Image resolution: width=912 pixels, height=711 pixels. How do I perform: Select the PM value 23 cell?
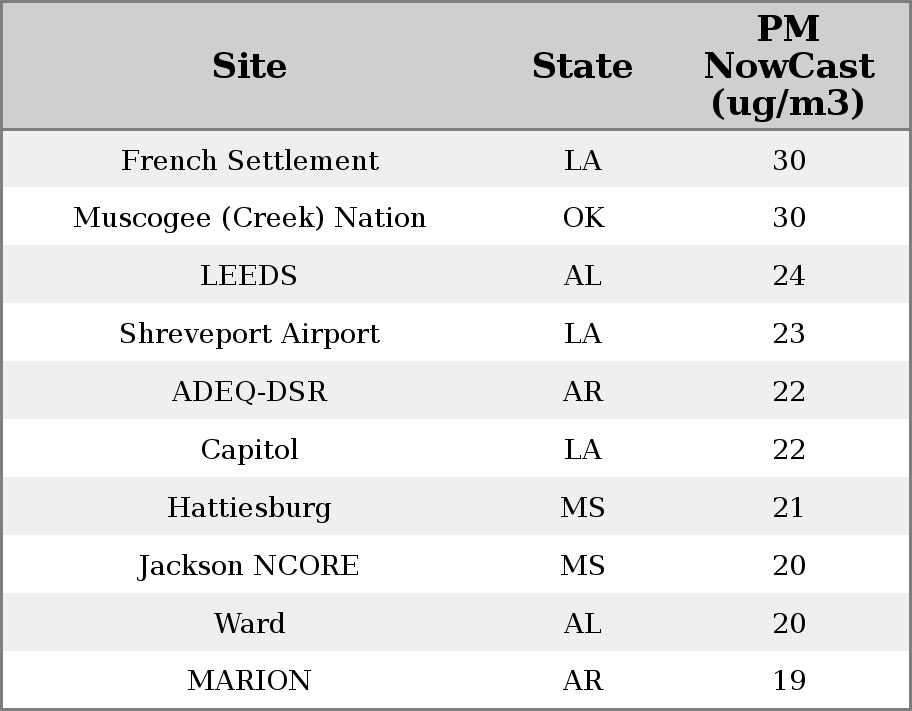point(789,334)
